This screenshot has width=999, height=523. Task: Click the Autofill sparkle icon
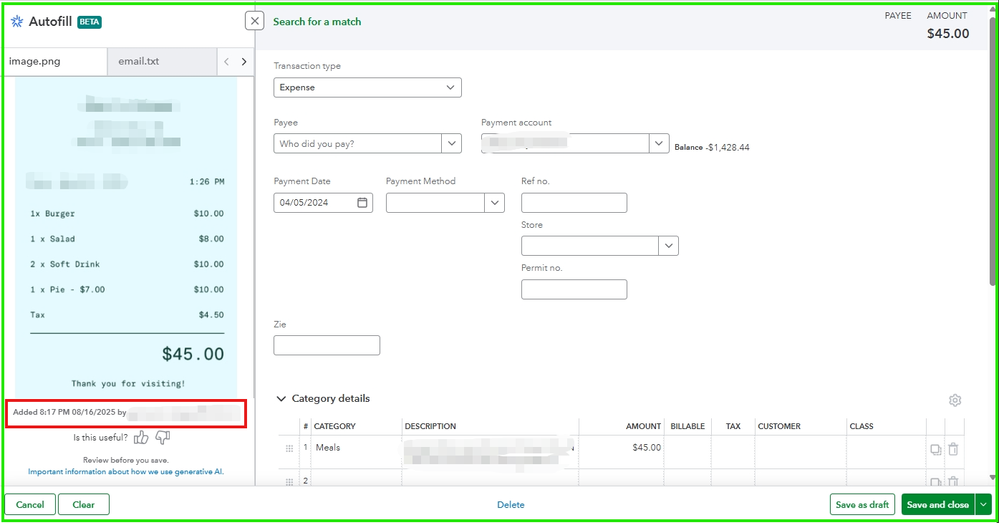17,22
